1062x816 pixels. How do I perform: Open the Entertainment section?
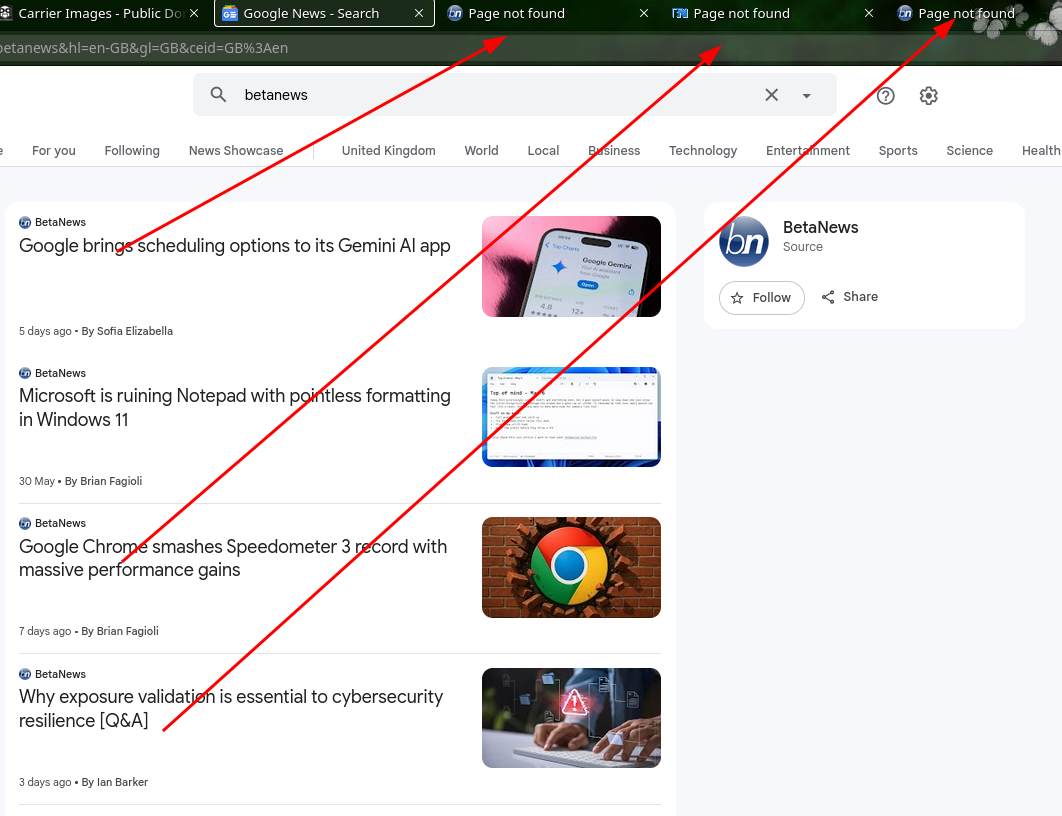click(808, 150)
